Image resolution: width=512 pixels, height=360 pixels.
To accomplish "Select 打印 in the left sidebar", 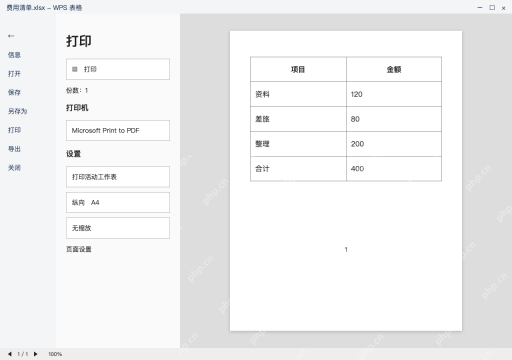I will [14, 130].
